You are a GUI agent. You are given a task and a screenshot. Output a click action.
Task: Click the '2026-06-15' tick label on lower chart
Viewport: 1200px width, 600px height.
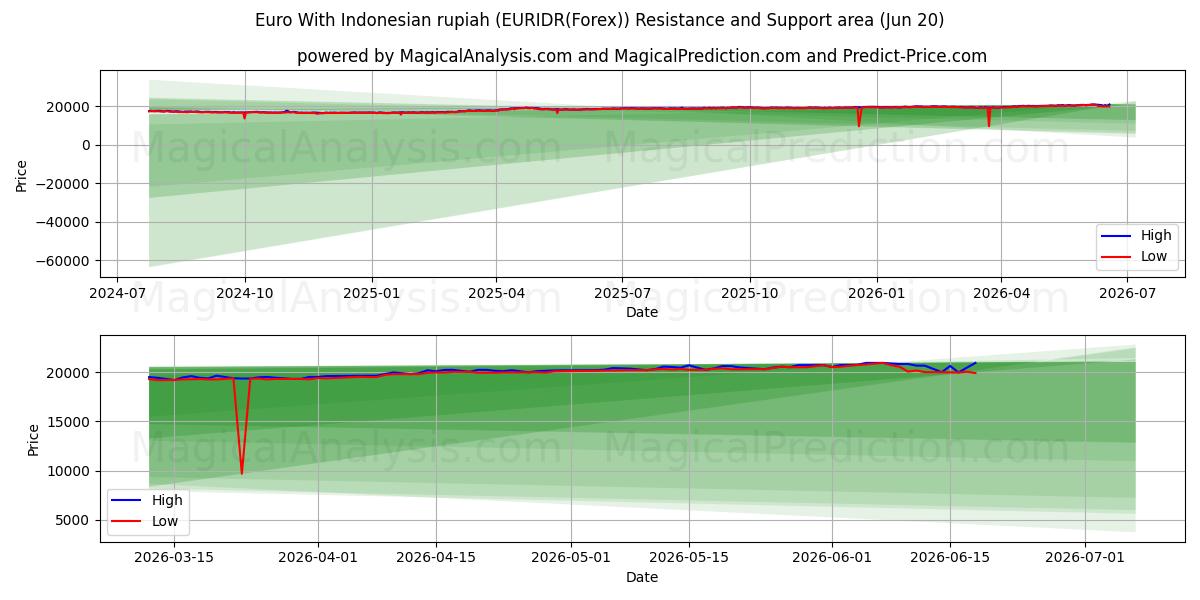(950, 558)
